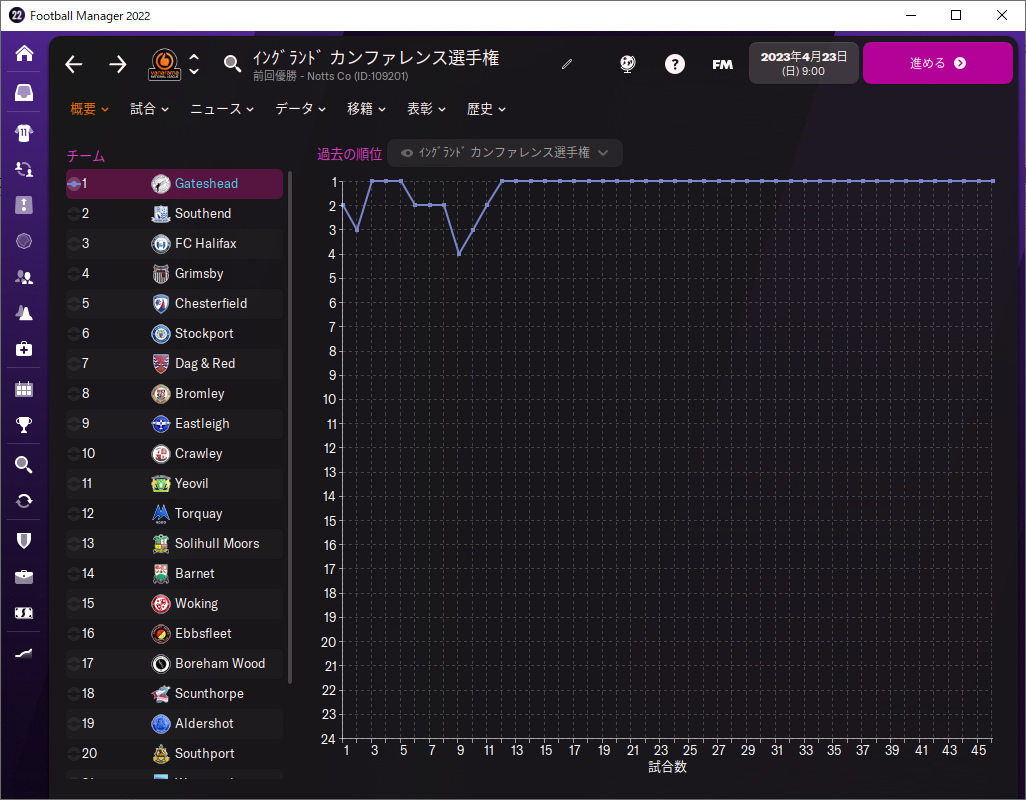
Task: Expand the ニュース dropdown menu
Action: point(222,109)
